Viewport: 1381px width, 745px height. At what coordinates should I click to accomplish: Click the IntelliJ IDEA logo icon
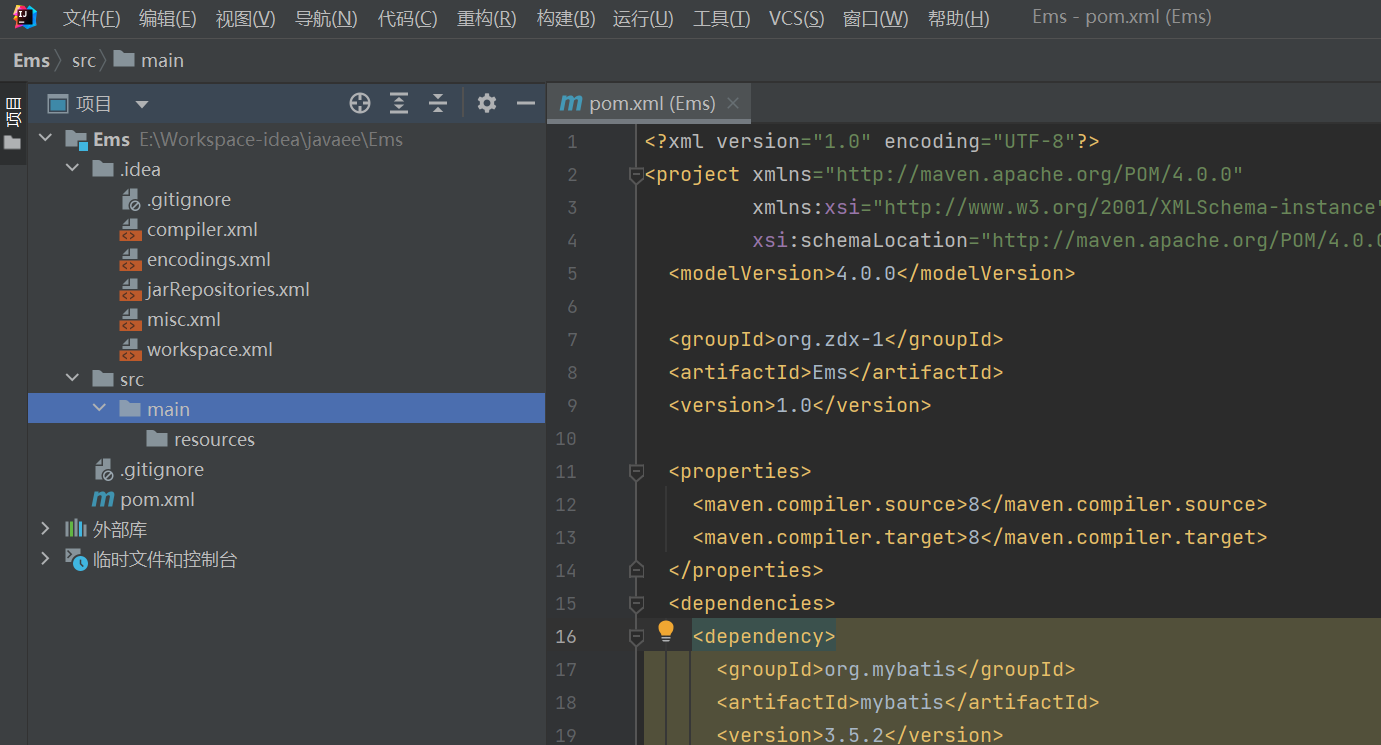pyautogui.click(x=25, y=17)
